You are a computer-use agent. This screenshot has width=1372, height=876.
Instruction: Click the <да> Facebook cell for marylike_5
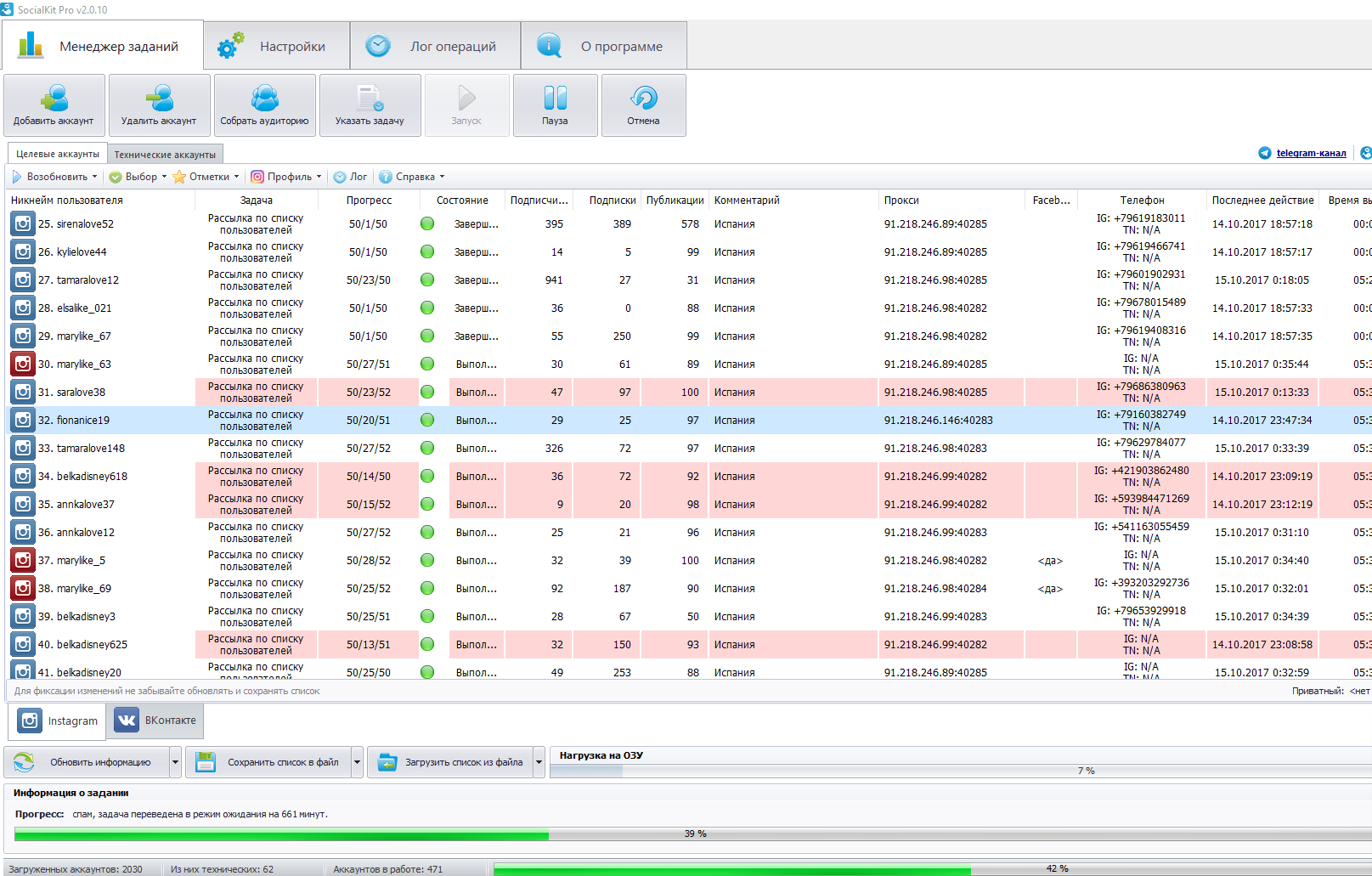(x=1050, y=561)
